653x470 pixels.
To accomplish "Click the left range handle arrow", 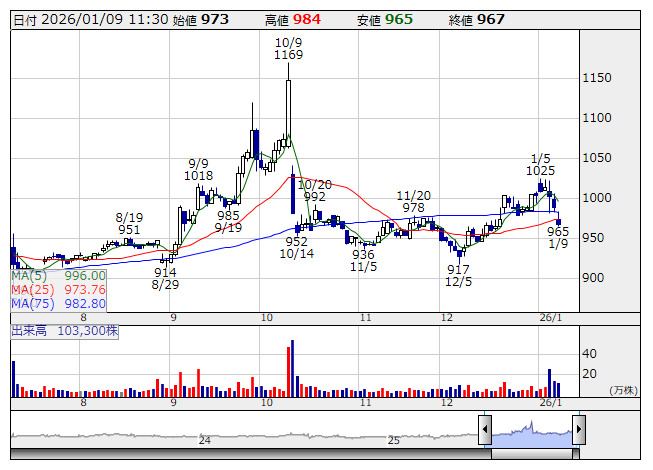I will 485,429.
